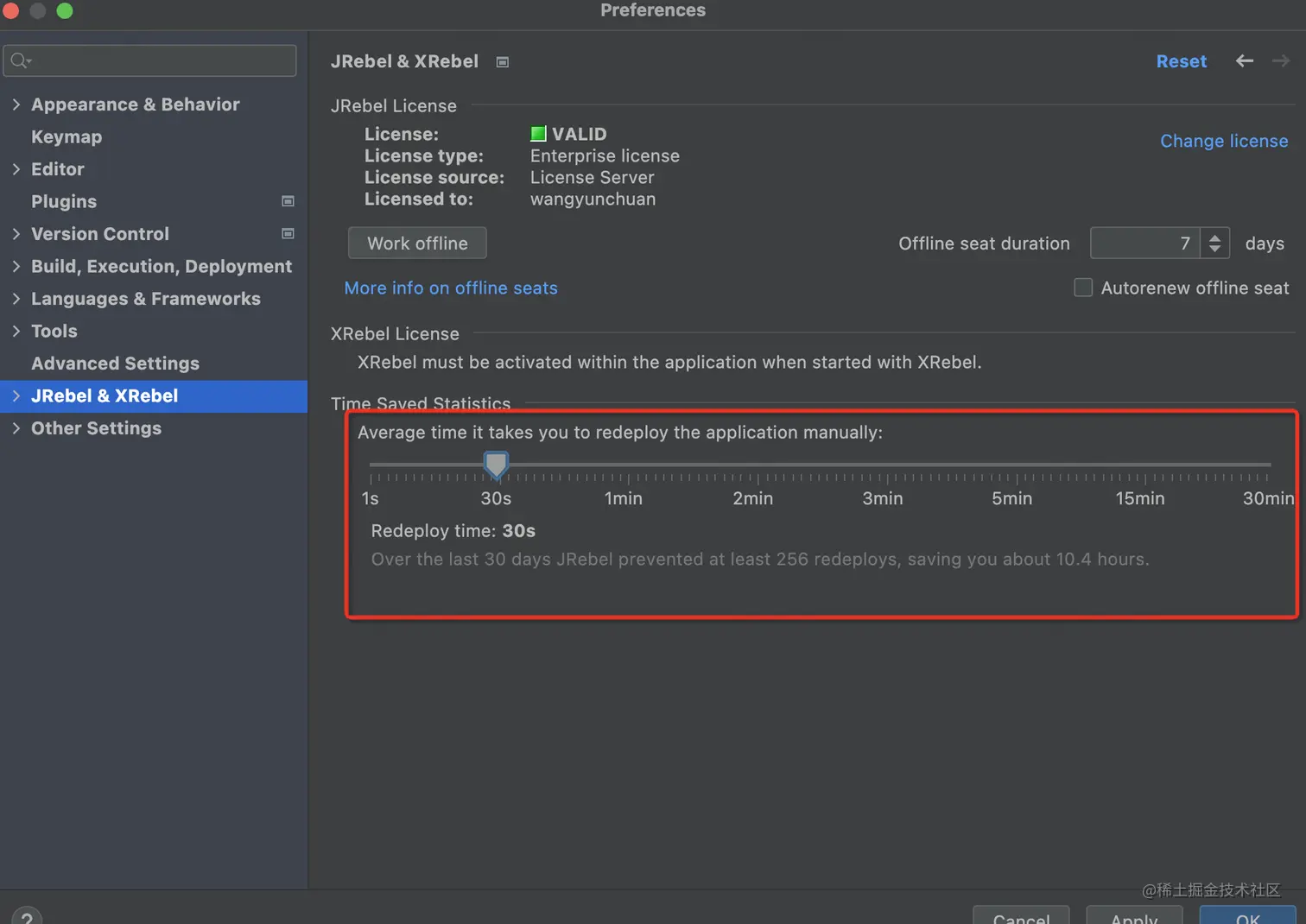This screenshot has width=1306, height=924.
Task: Select Languages & Frameworks category
Action: 146,298
